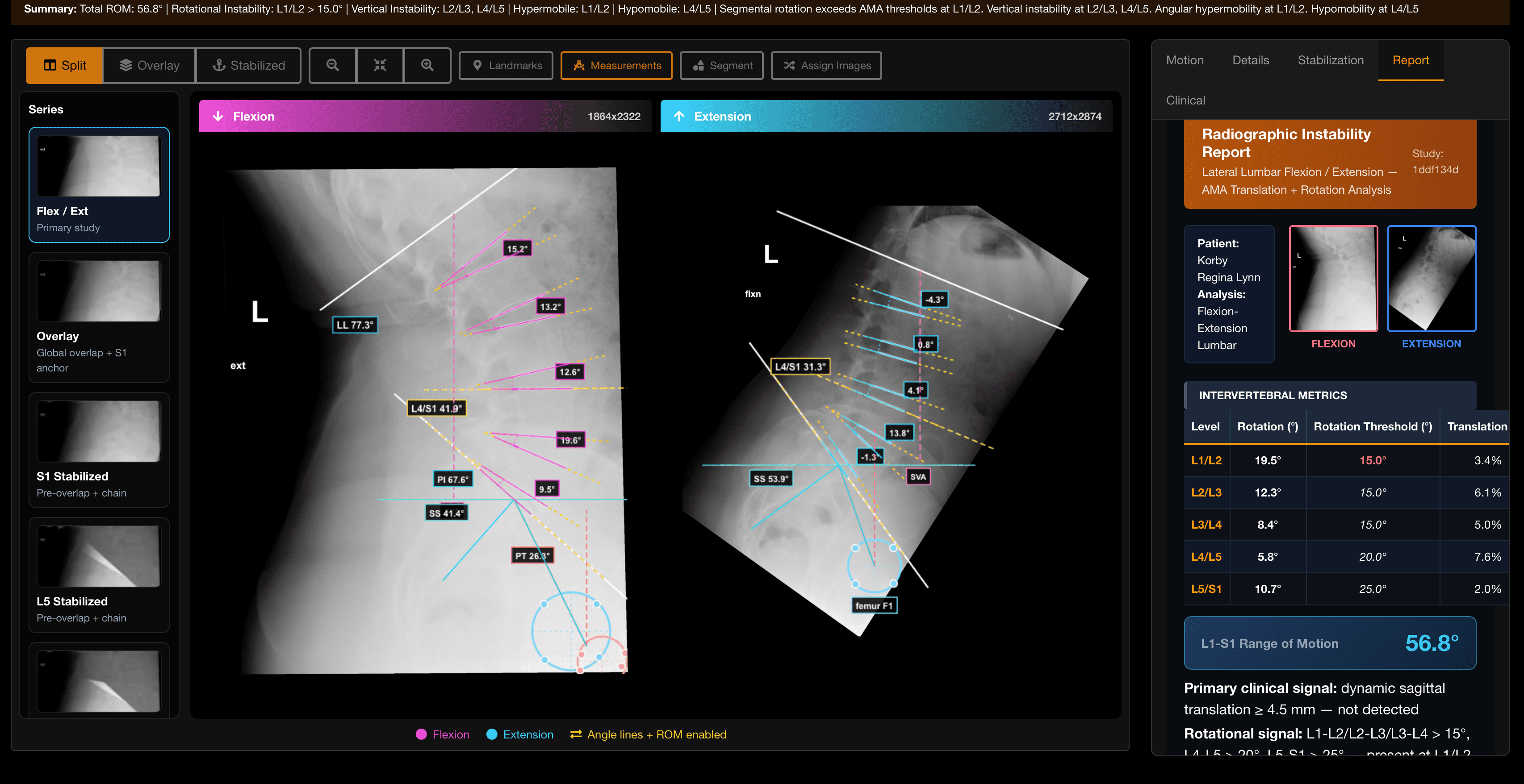Screen dimensions: 1524x784
Task: Click the Extension header up-arrow icon
Action: tap(678, 117)
